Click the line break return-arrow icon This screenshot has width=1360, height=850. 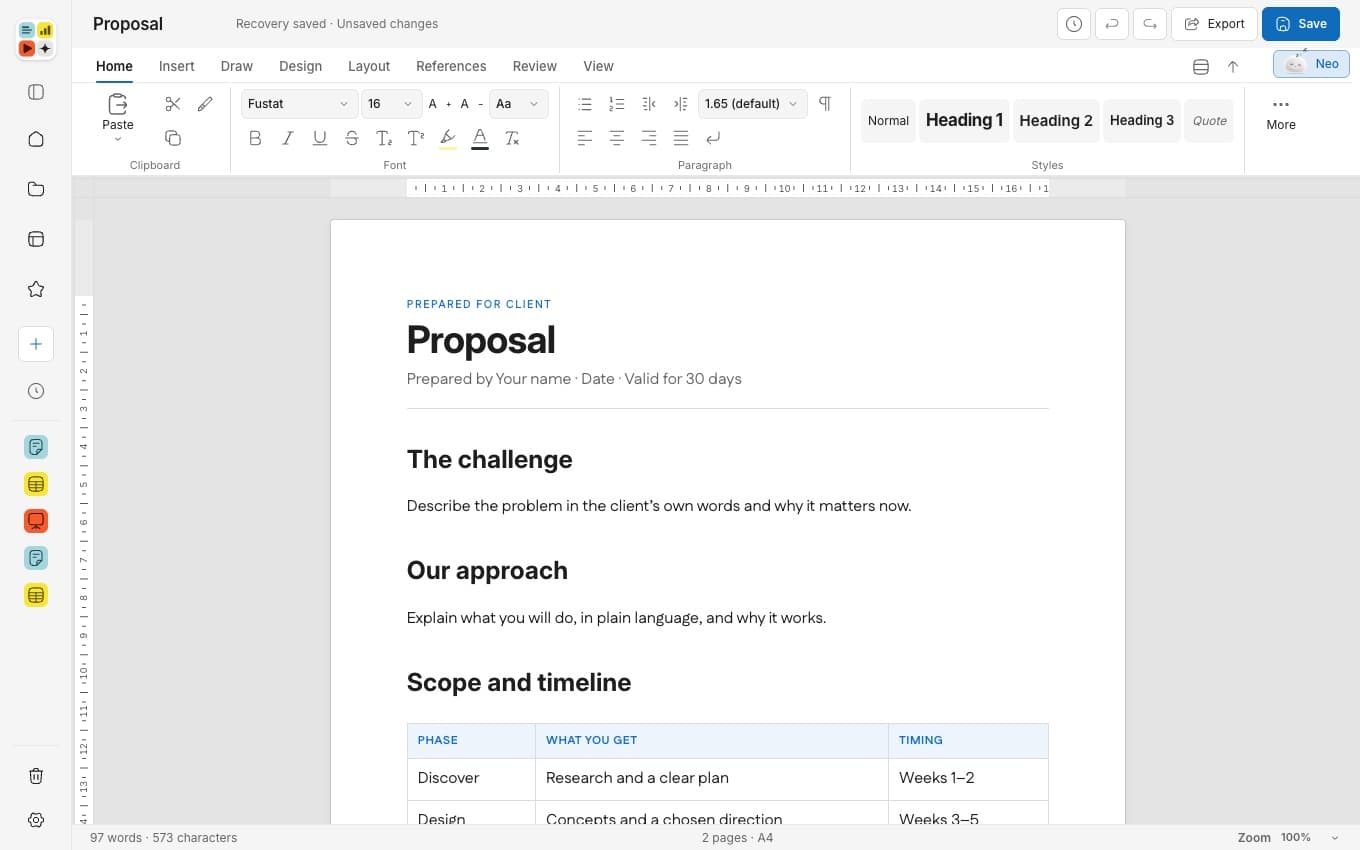(713, 138)
